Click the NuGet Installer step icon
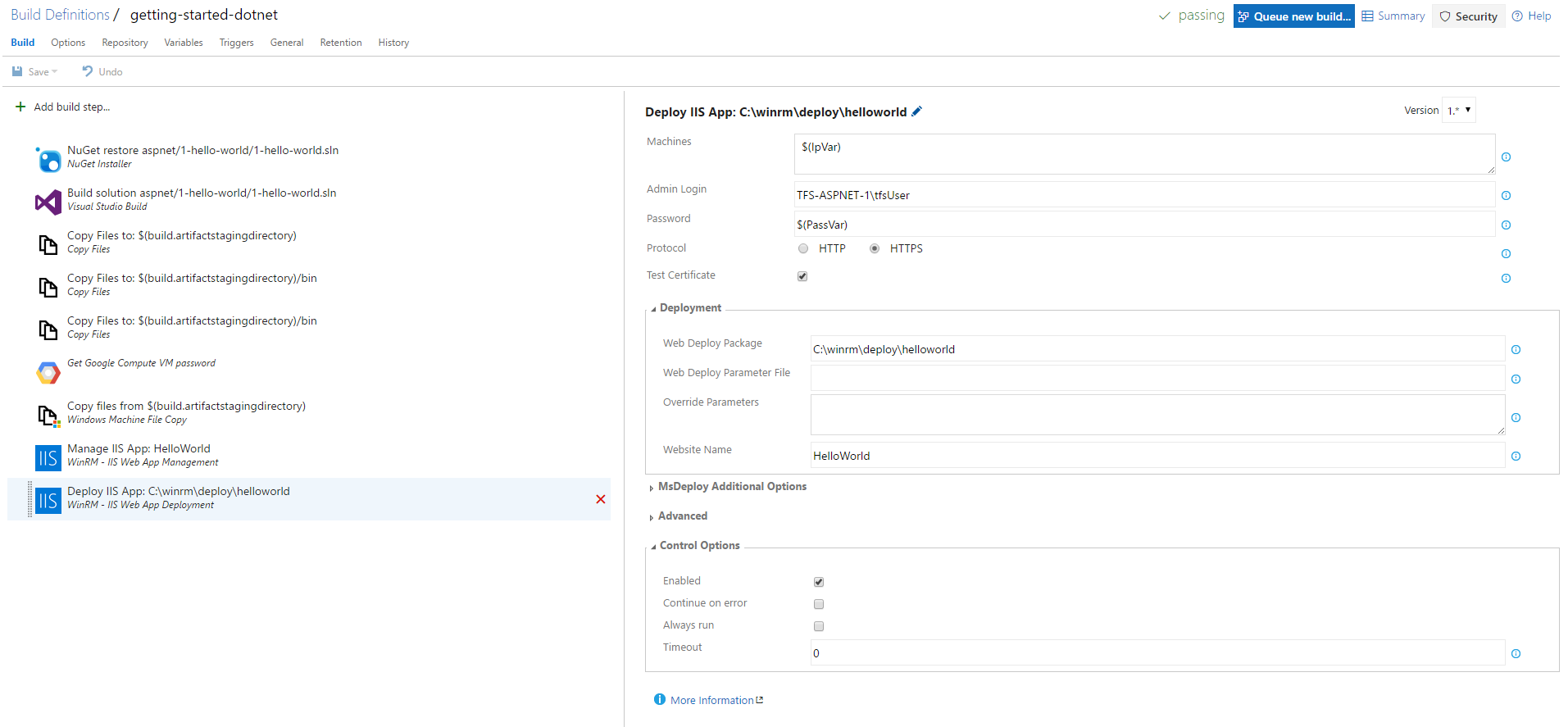The width and height of the screenshot is (1568, 727). tap(48, 159)
